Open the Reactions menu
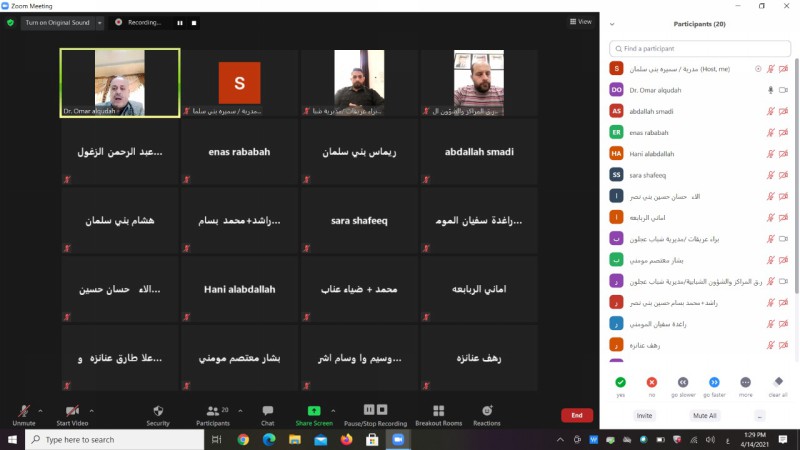800x450 pixels. point(487,411)
